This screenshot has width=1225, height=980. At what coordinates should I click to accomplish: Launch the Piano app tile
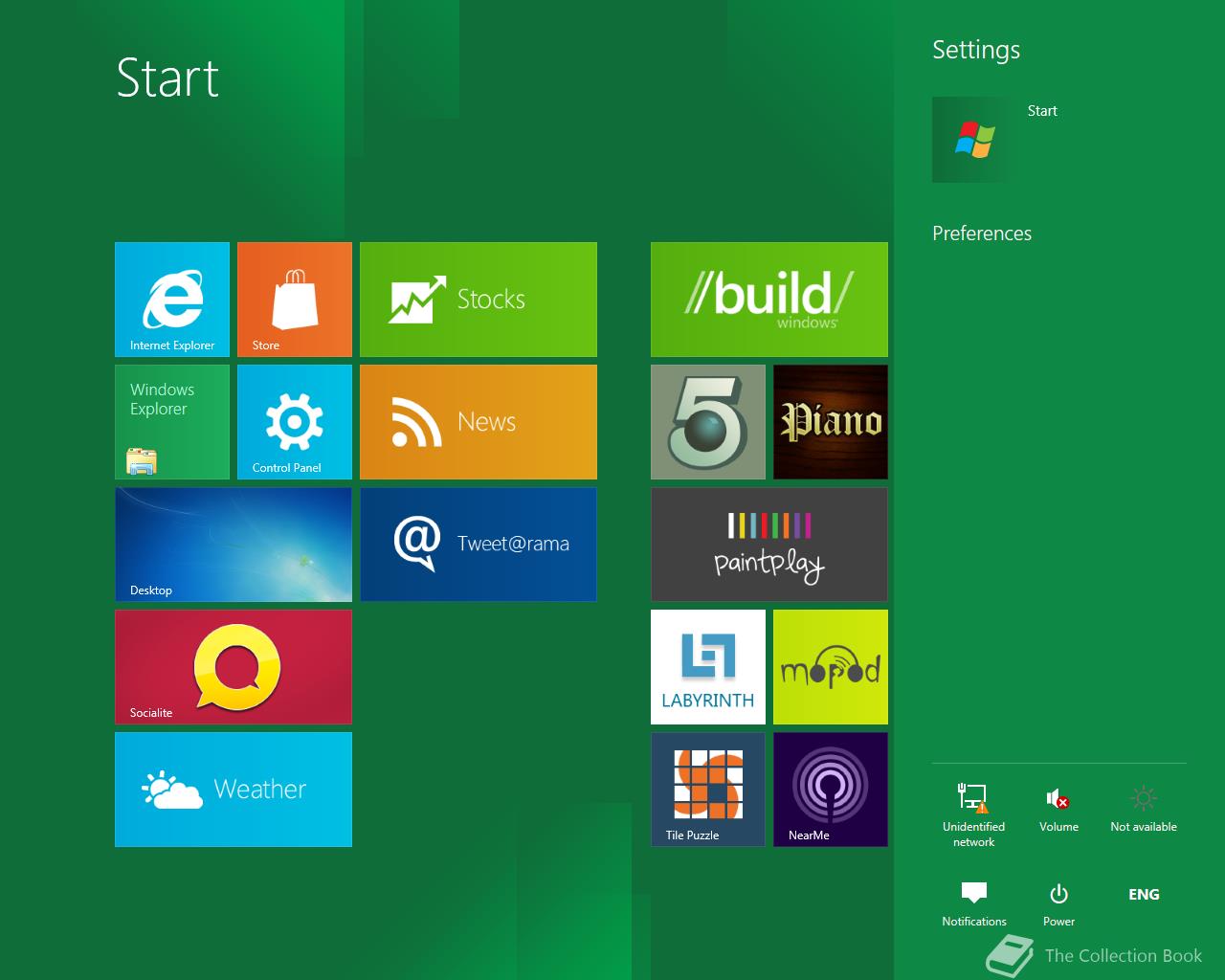pos(831,422)
